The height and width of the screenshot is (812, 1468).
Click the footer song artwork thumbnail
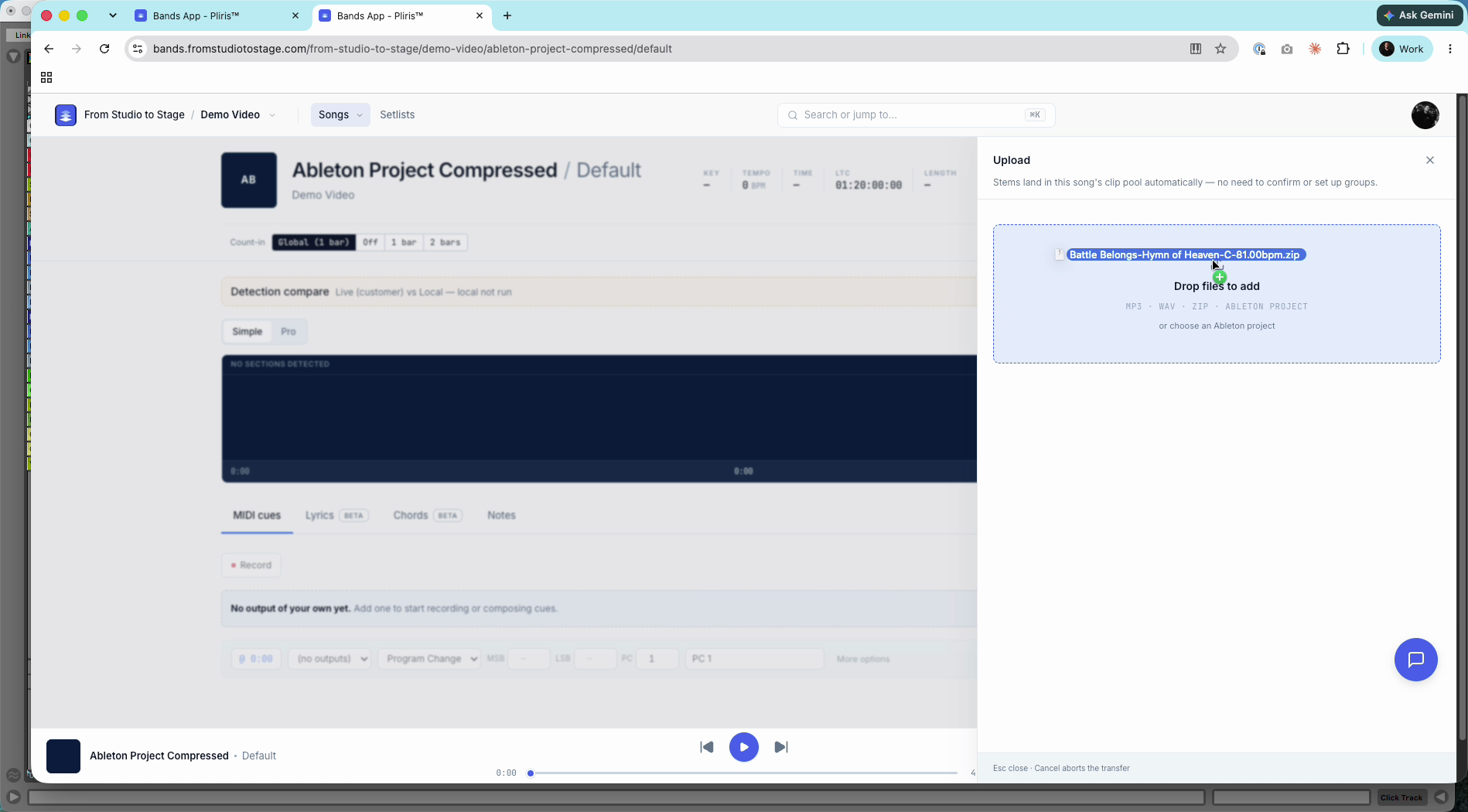pyautogui.click(x=63, y=756)
